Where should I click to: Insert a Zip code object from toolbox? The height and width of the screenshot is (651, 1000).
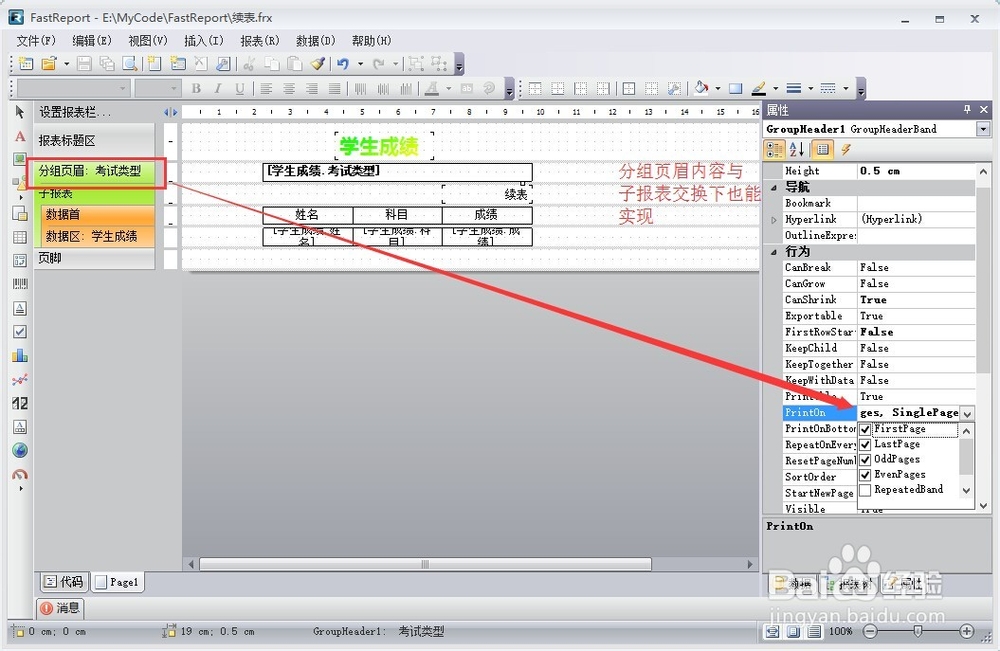click(20, 403)
